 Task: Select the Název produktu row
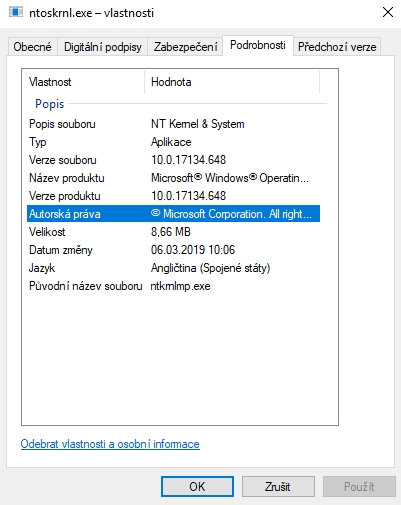[x=173, y=178]
